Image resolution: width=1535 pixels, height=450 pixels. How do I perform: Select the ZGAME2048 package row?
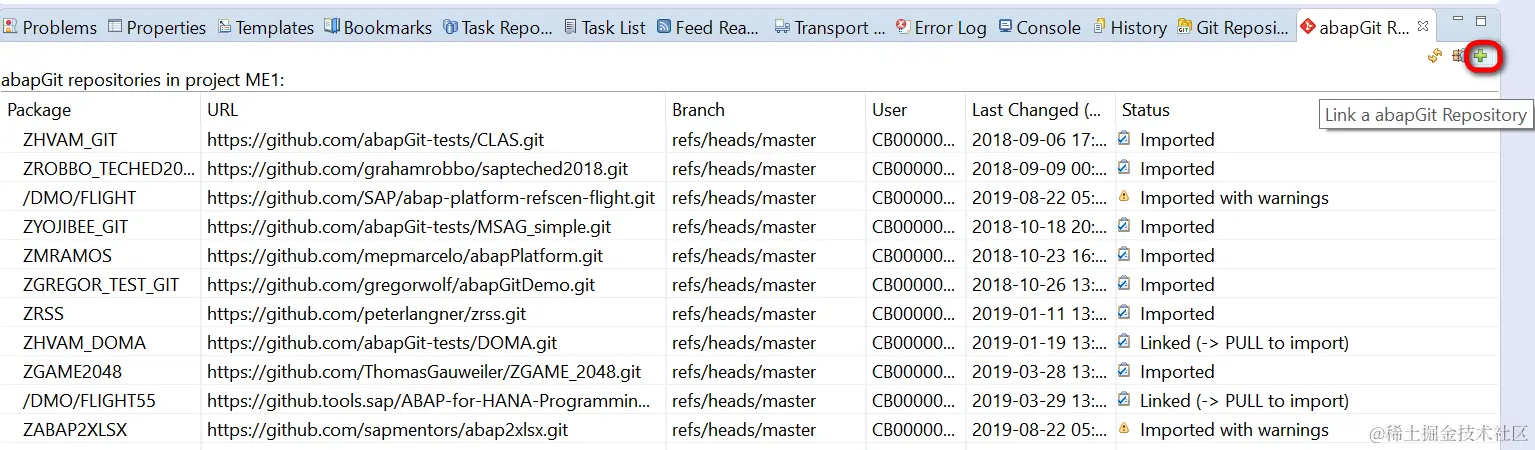coord(72,372)
